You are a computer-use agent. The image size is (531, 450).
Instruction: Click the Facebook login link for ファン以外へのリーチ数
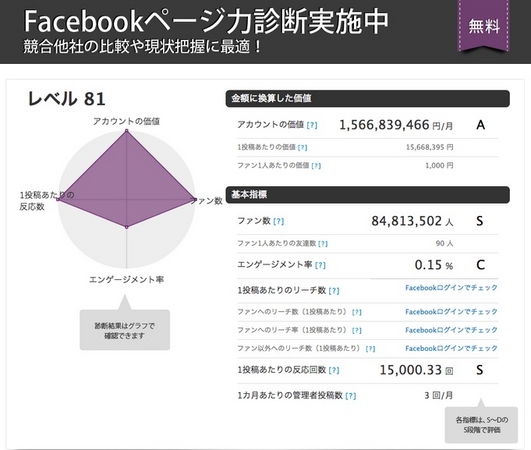pos(451,348)
